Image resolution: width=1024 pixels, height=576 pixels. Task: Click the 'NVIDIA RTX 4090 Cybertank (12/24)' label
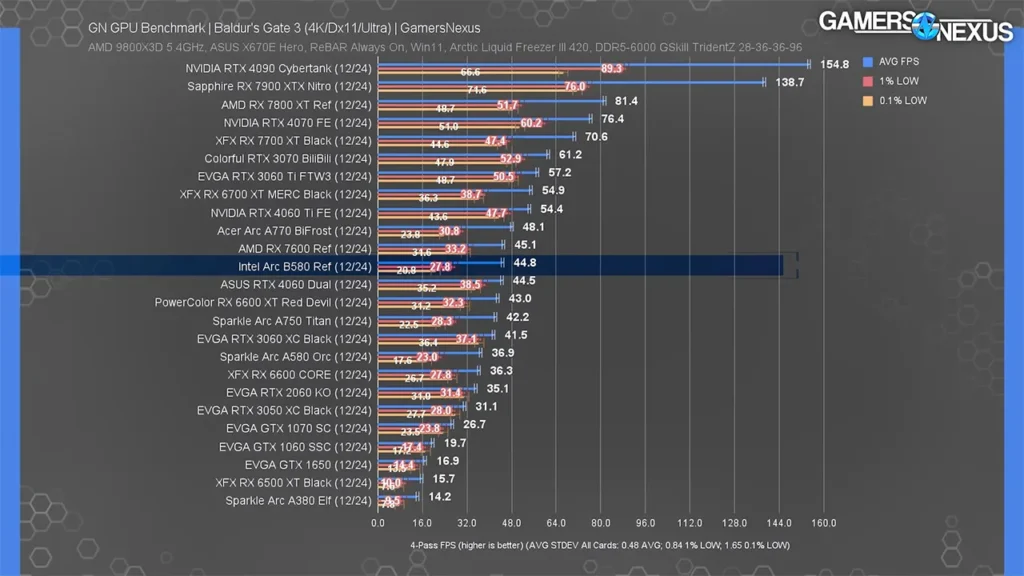click(278, 69)
